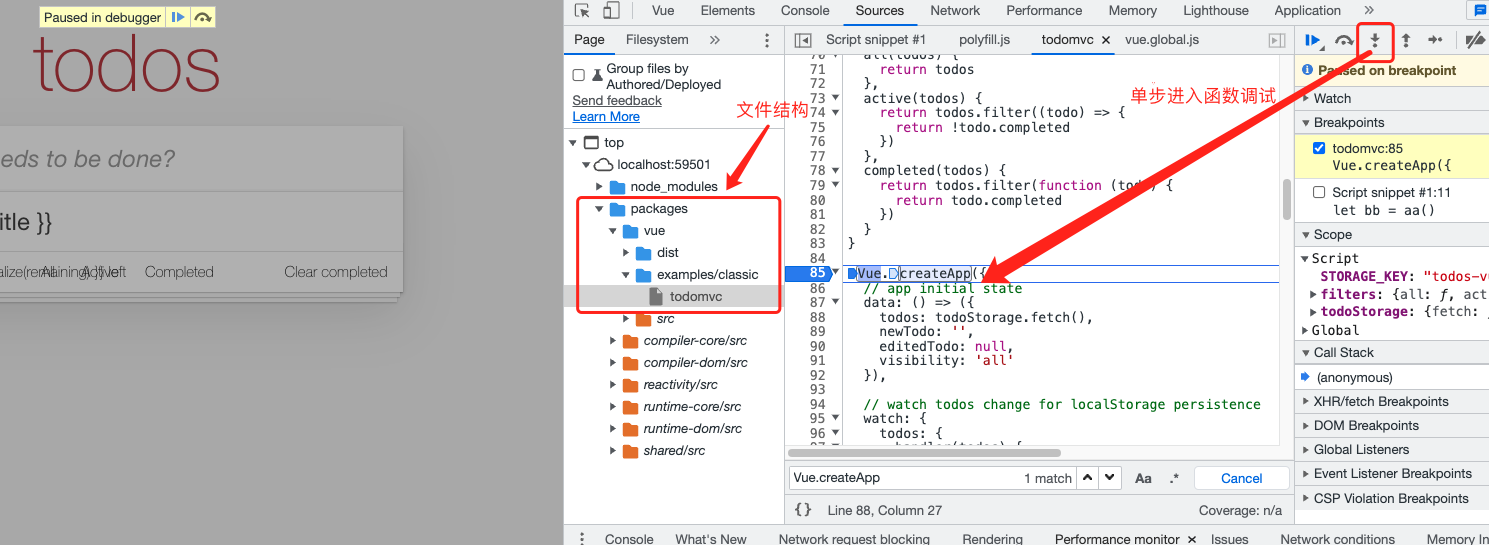Jump to next search match
Screen dimensions: 1489x545
(1109, 478)
